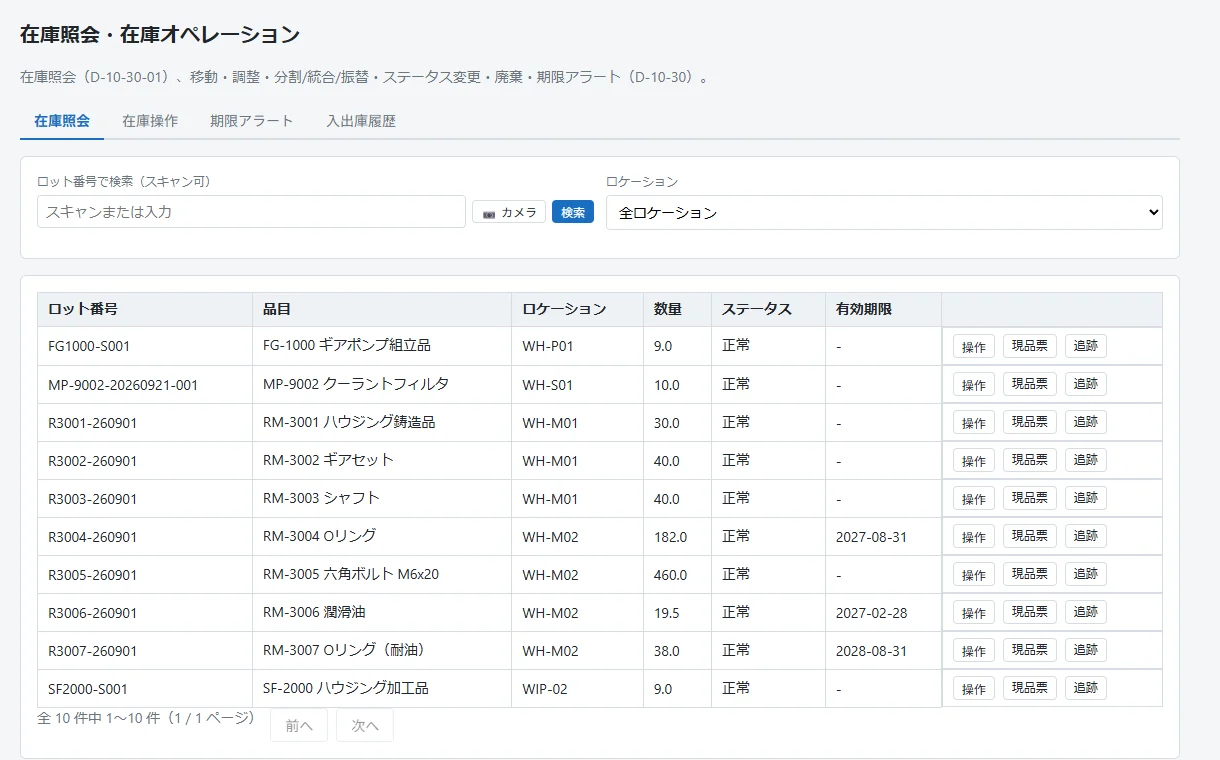
Task: Click 操作 for lot R3001-260901
Action: click(x=974, y=423)
